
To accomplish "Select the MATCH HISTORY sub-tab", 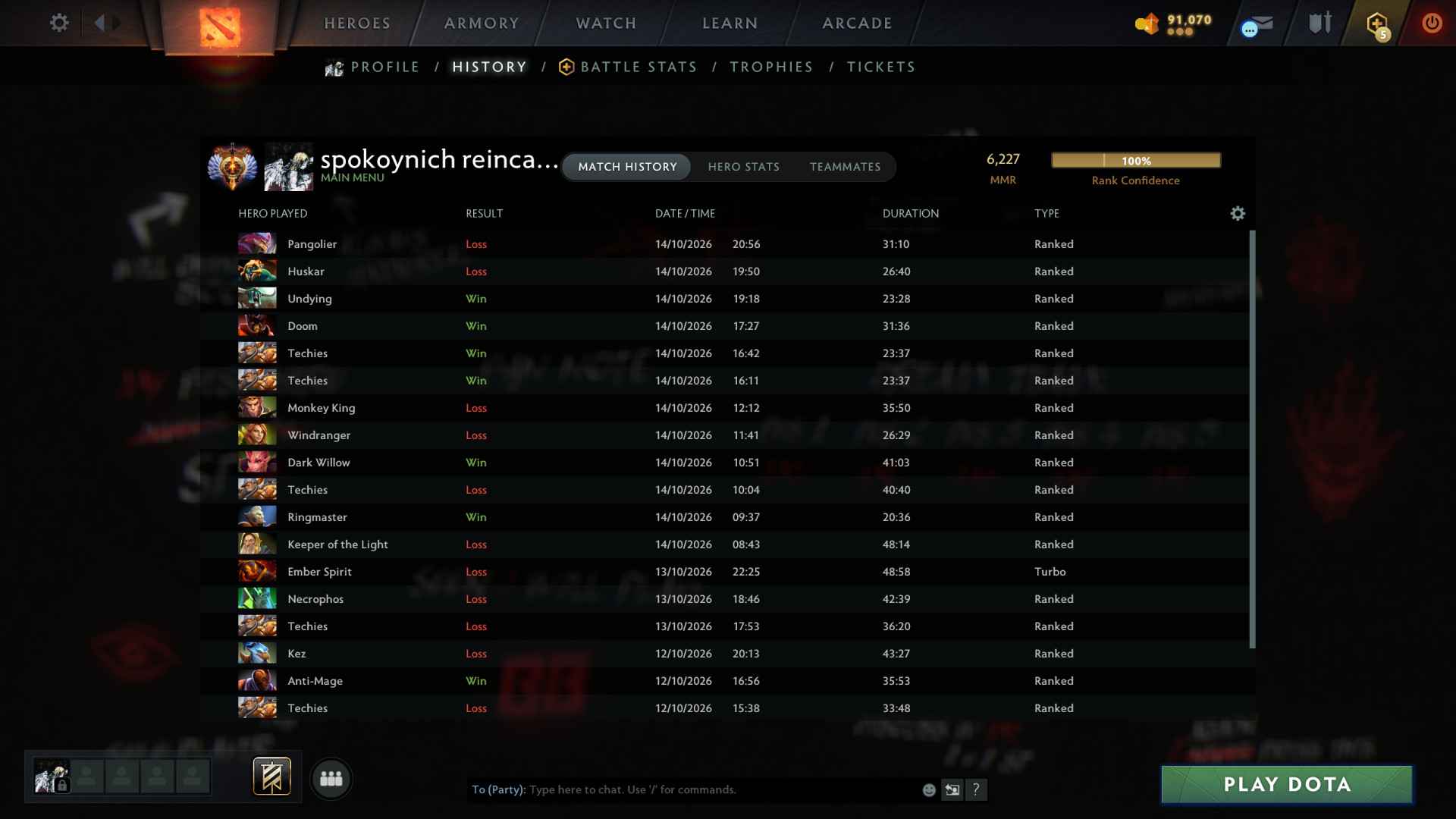I will tap(627, 167).
